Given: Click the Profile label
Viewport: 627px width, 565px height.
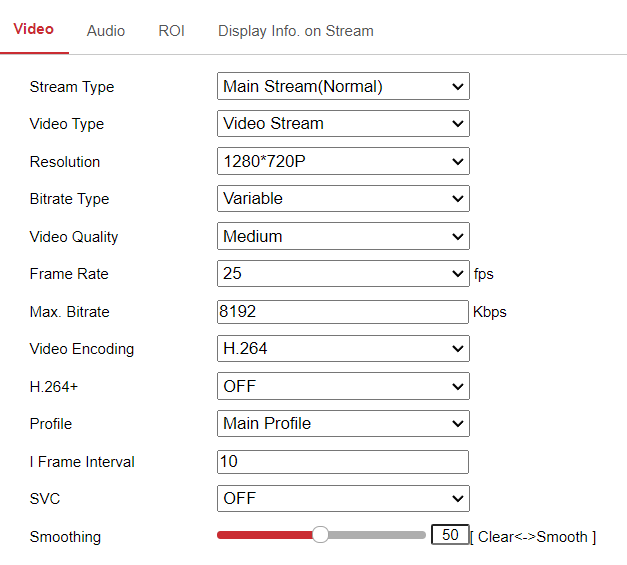Looking at the screenshot, I should click(51, 424).
